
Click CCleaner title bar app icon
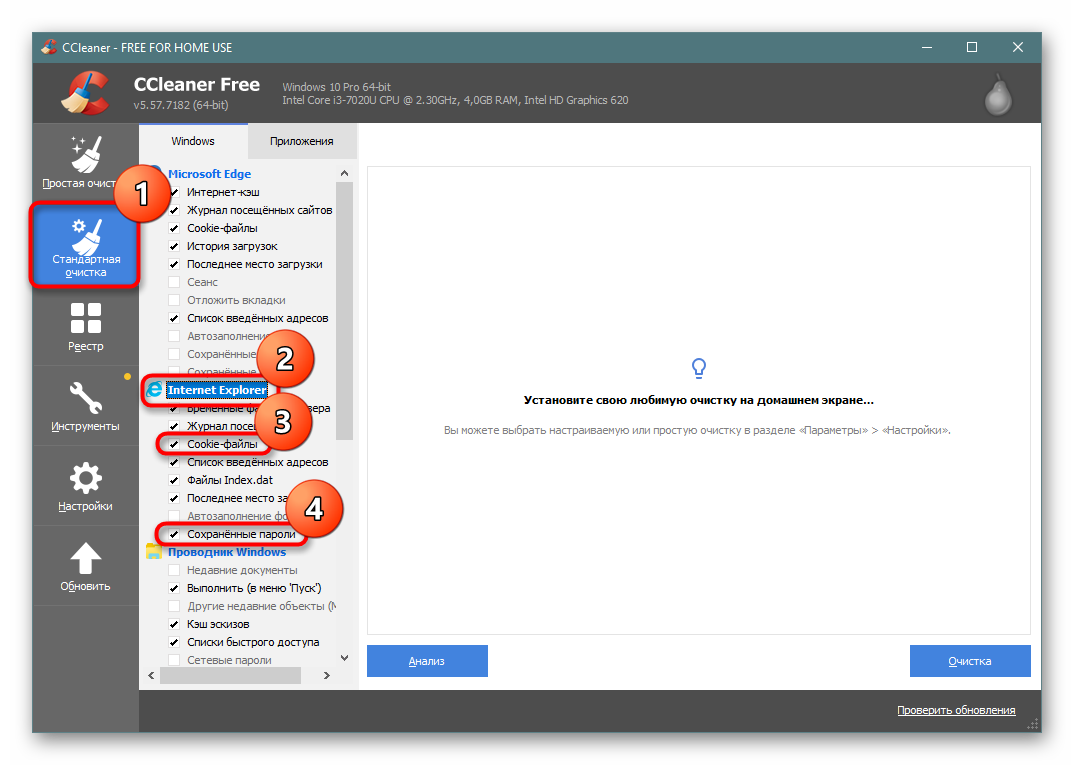pos(49,47)
